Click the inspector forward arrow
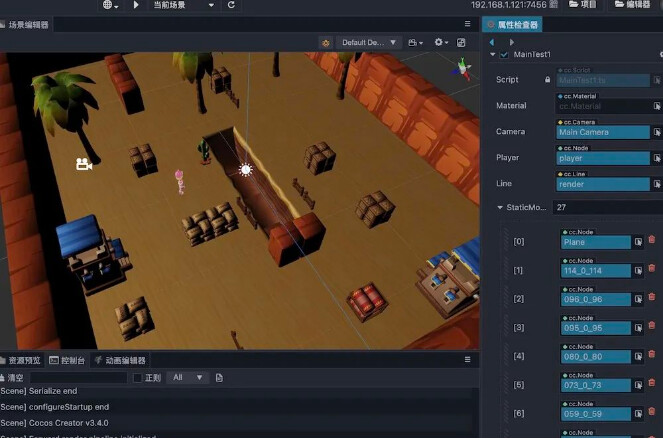Screen dimensions: 663x440 512,42
